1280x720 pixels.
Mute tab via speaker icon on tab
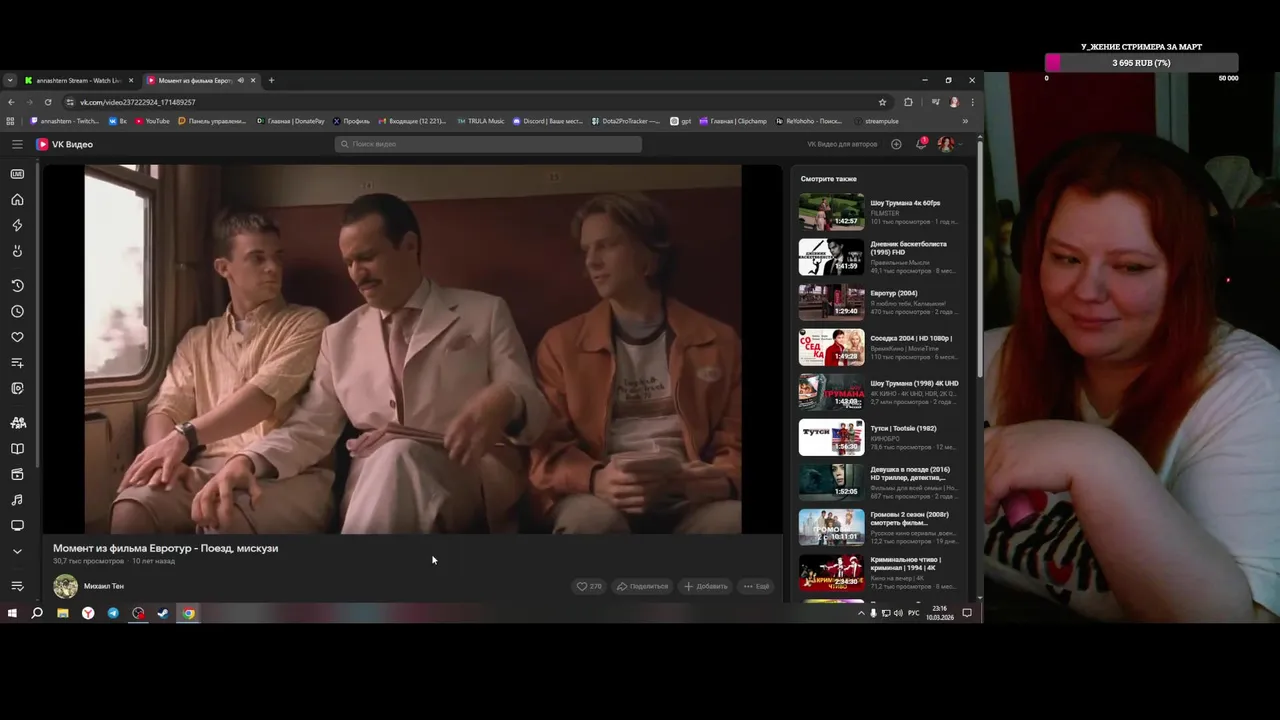coord(240,80)
